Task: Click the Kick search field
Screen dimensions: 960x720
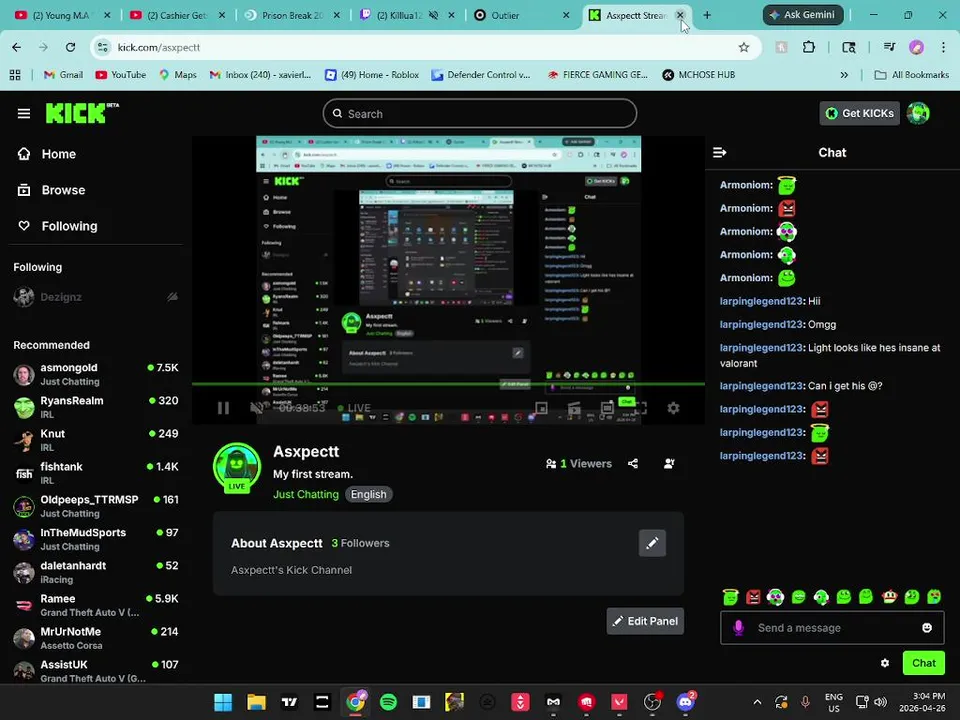Action: point(479,114)
